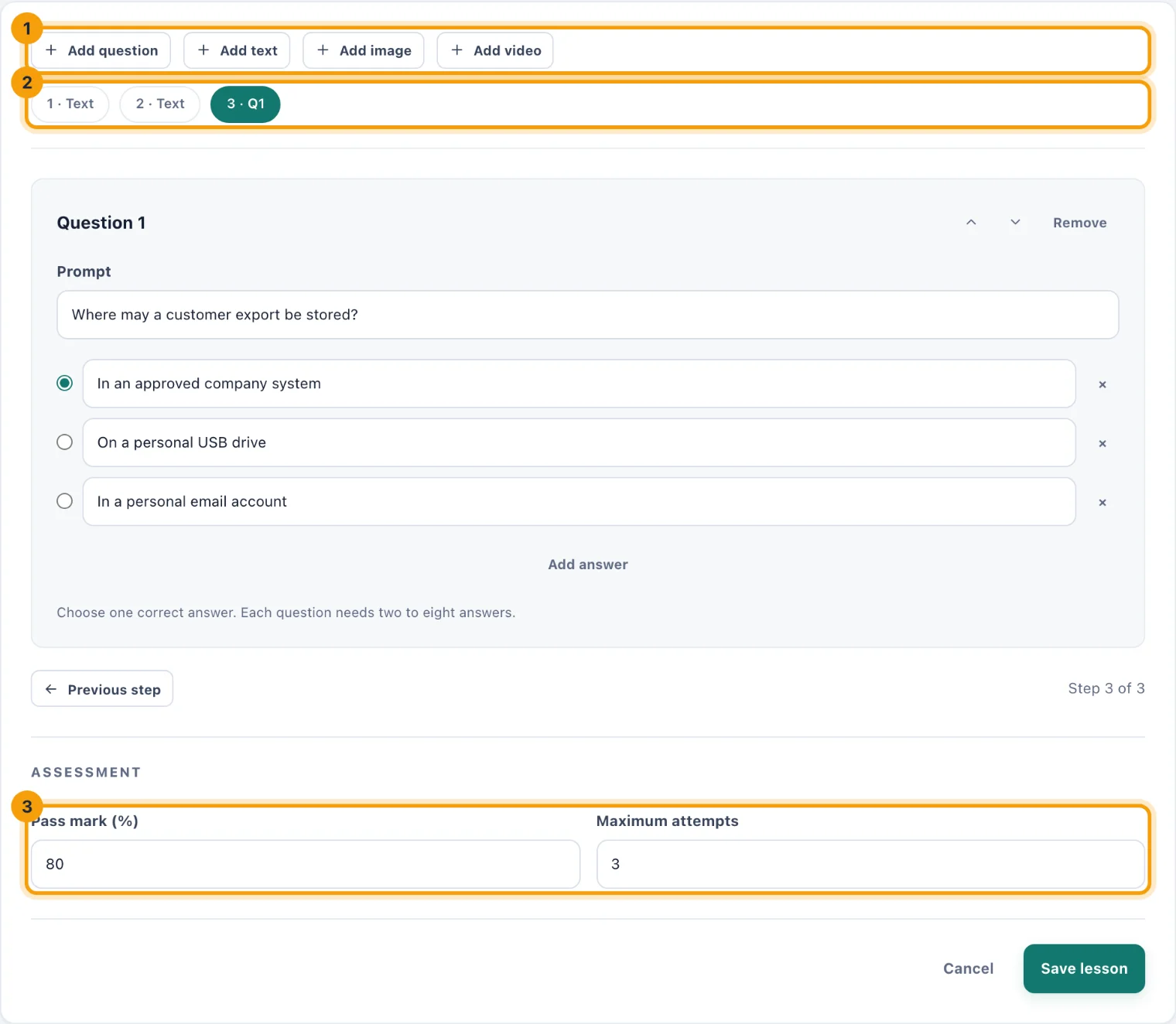The height and width of the screenshot is (1024, 1176).
Task: Click the Add text button
Action: click(x=237, y=50)
